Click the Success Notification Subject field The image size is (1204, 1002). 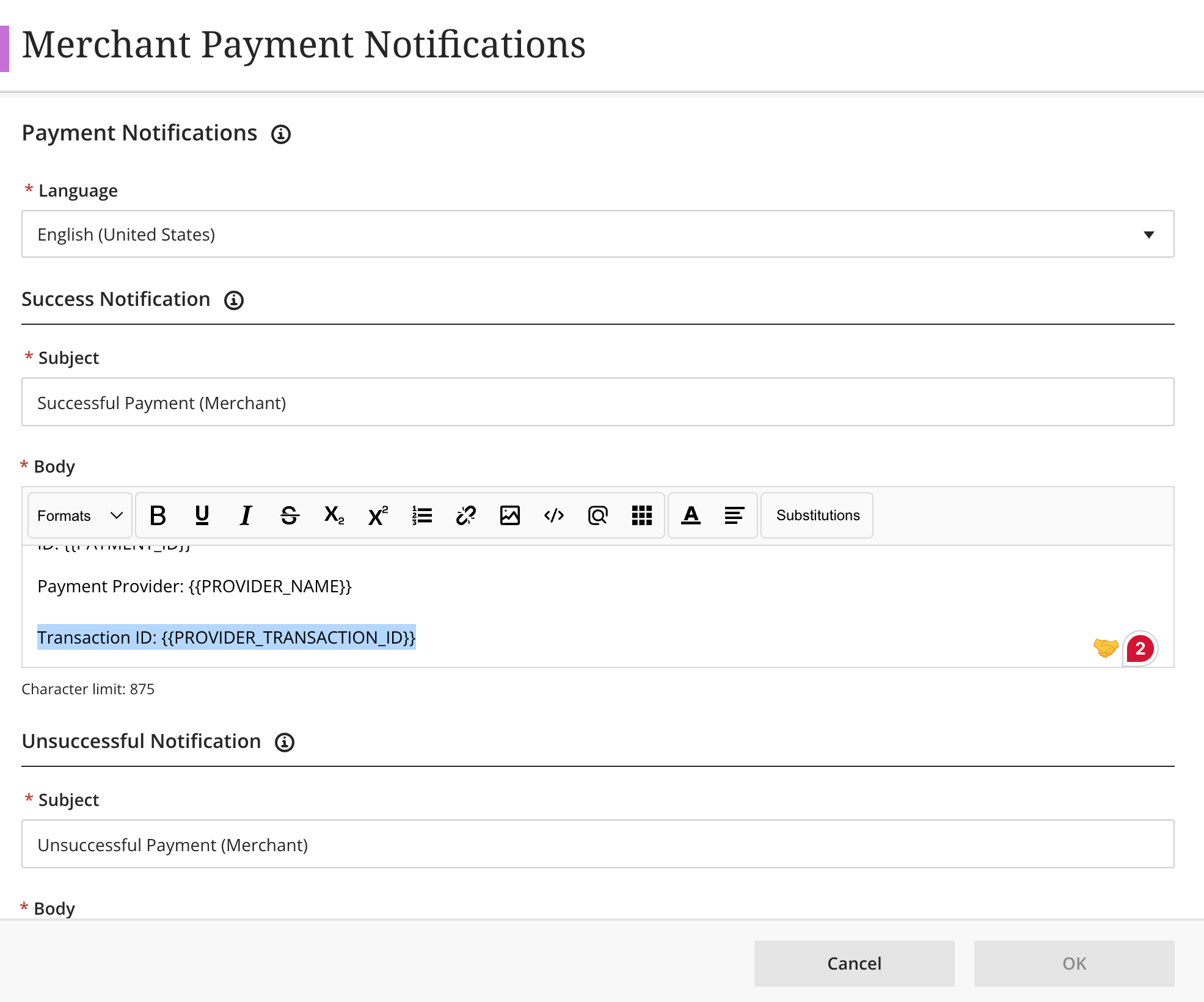[x=598, y=402]
